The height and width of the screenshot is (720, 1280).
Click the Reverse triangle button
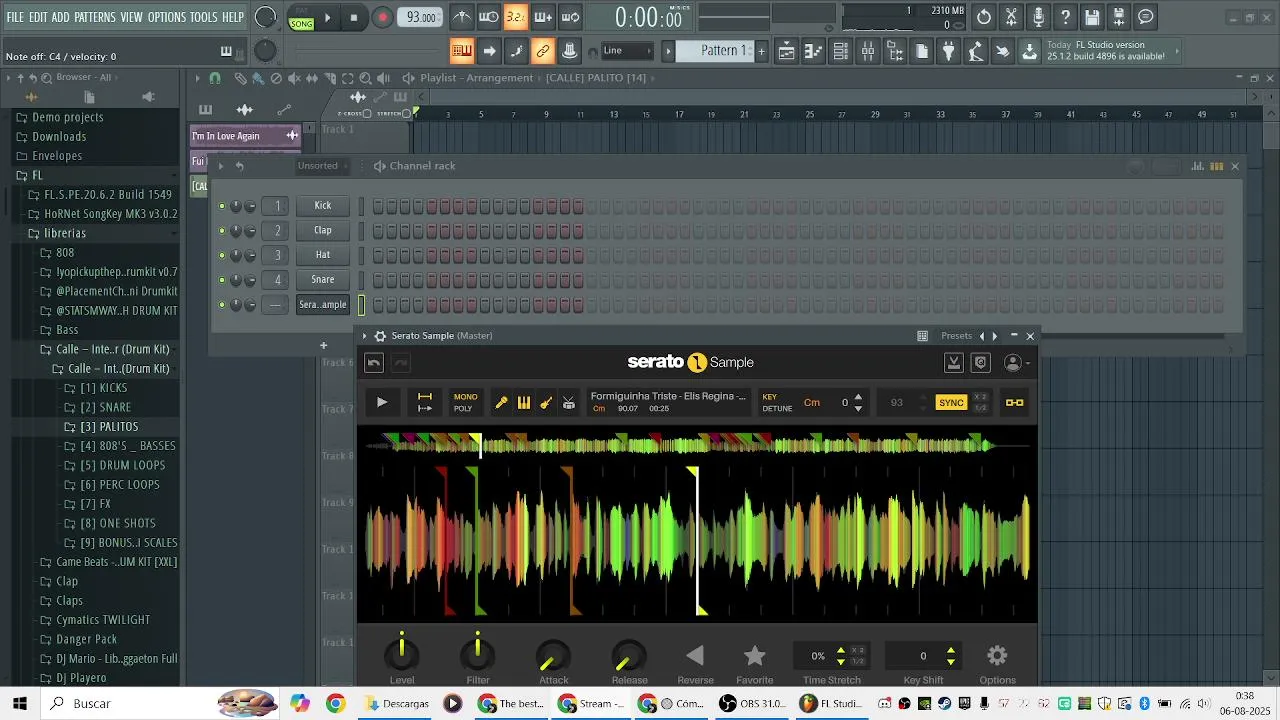[x=695, y=656]
